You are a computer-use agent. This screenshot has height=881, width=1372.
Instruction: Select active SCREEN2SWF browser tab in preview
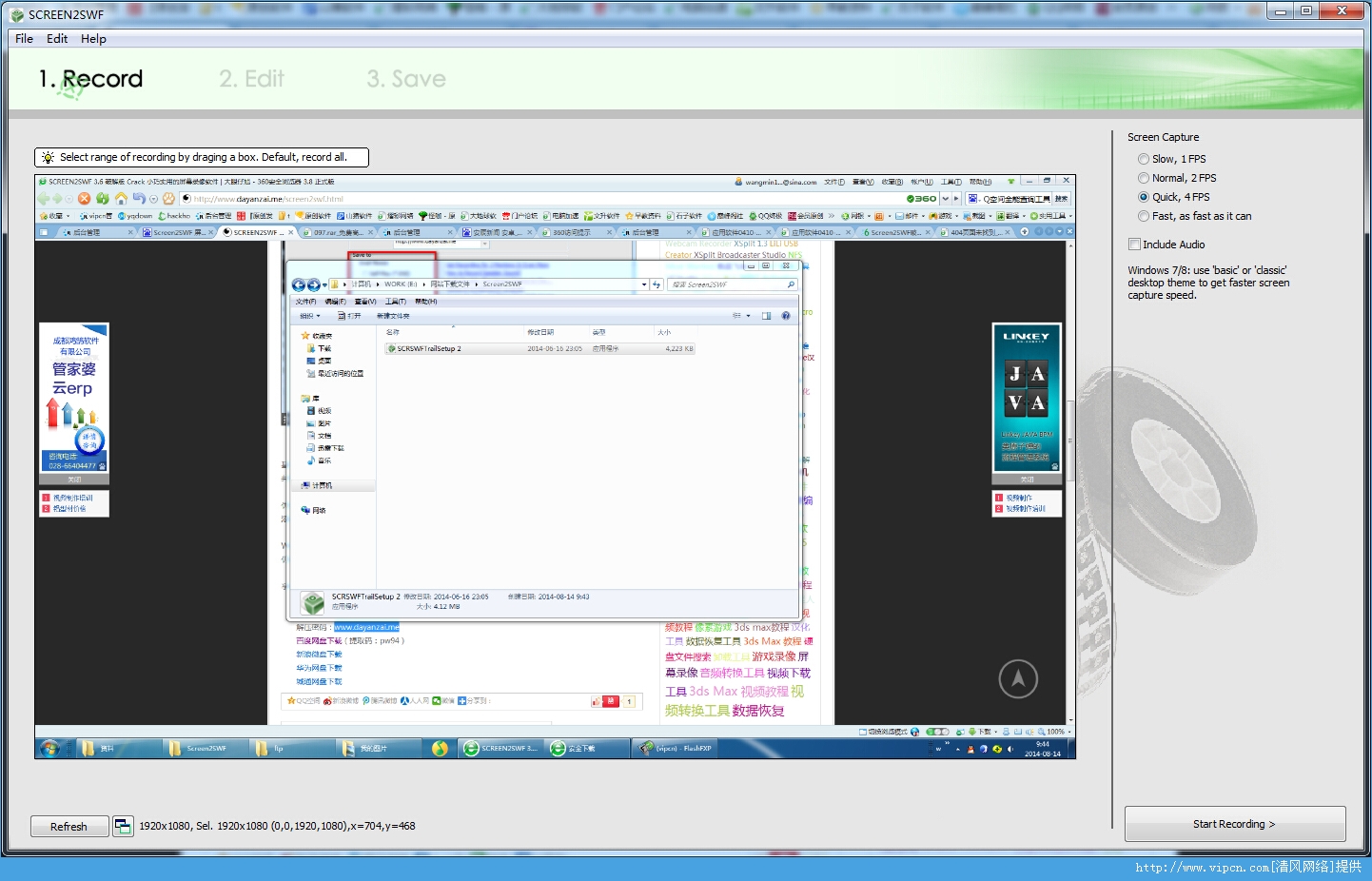point(257,232)
